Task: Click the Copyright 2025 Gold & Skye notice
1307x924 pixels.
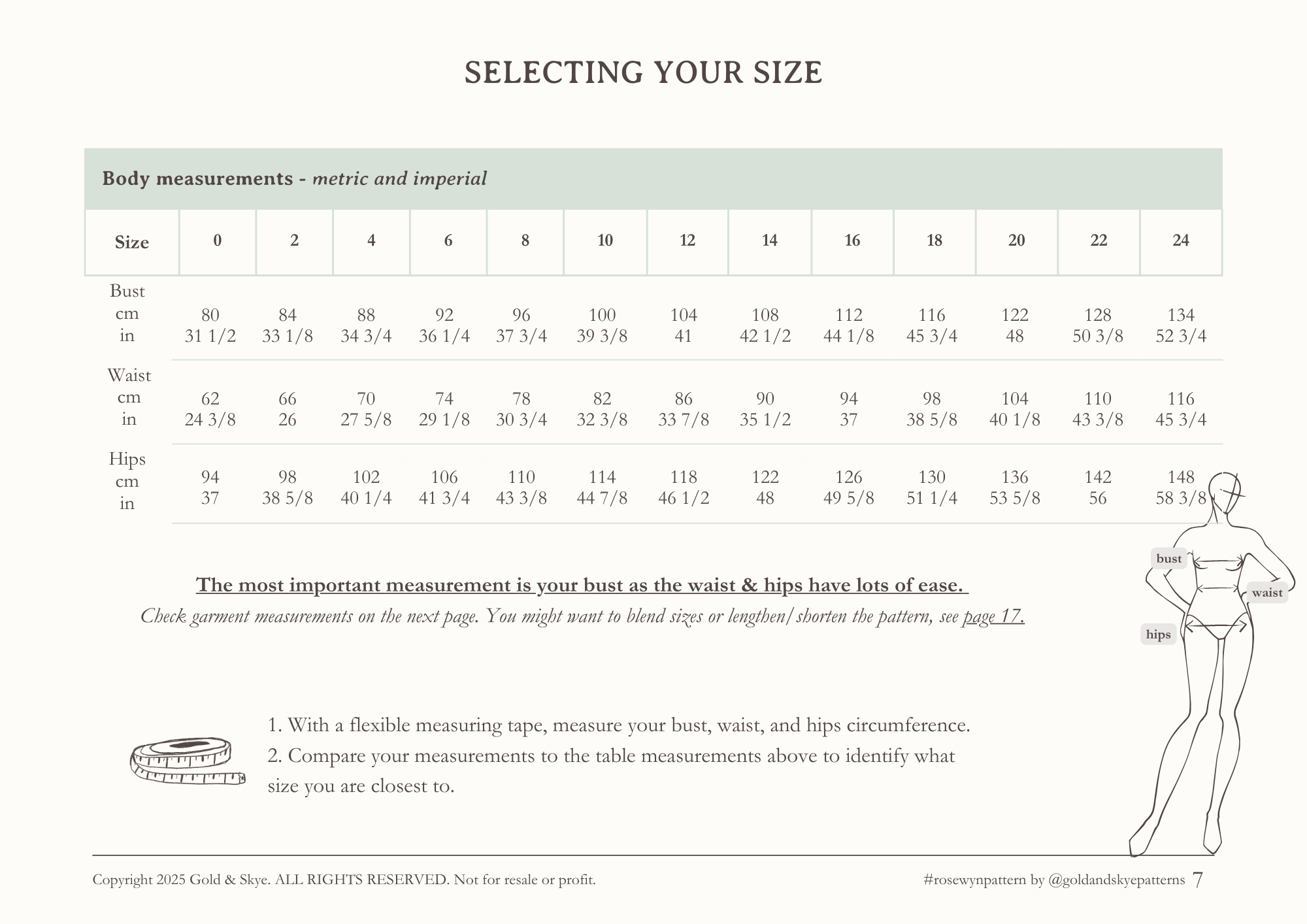Action: pos(344,880)
